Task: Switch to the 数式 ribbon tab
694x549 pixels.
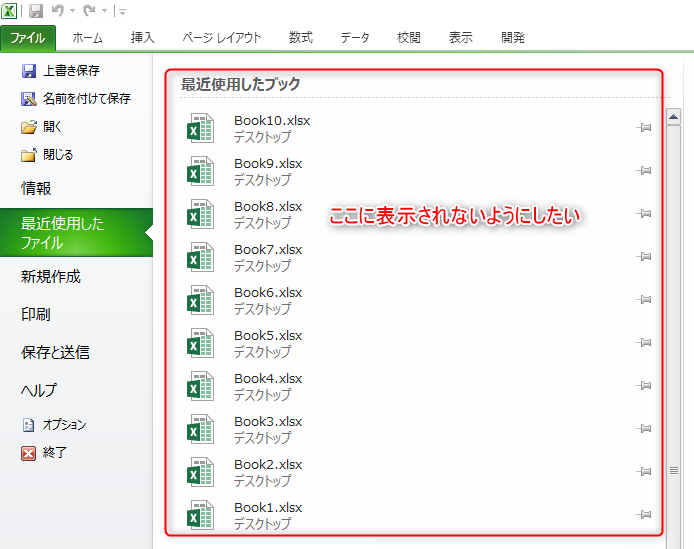Action: [x=301, y=38]
